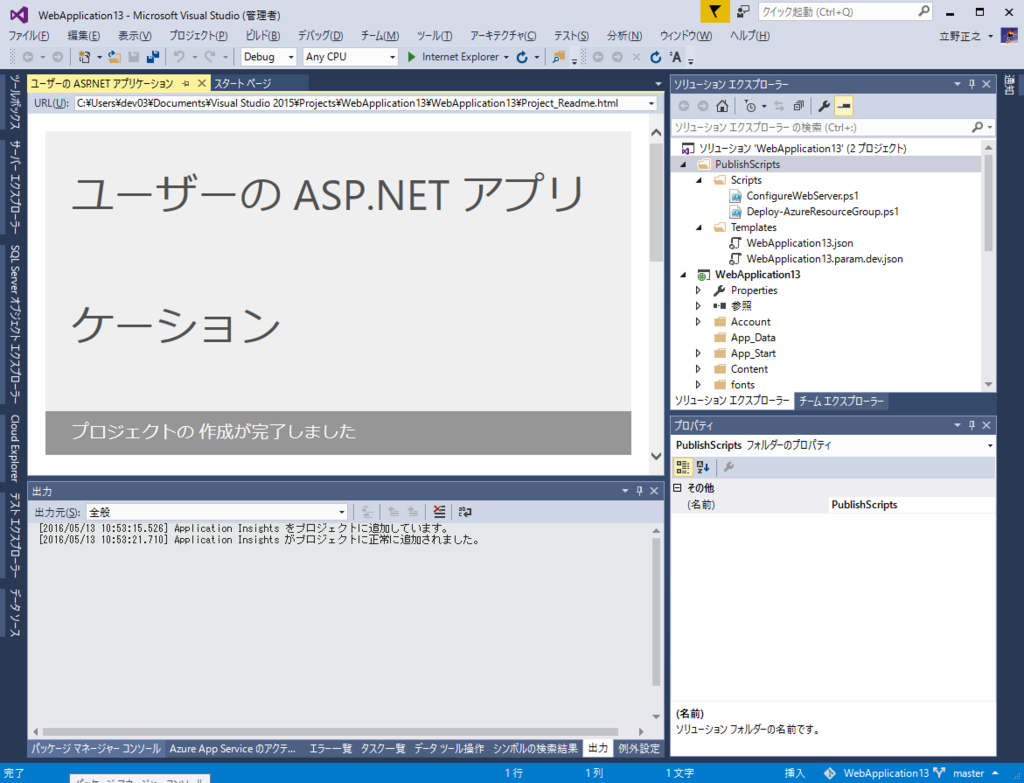Viewport: 1024px width, 783px height.
Task: Open Properties via the wrench icon in Solution Explorer toolbar
Action: (824, 106)
